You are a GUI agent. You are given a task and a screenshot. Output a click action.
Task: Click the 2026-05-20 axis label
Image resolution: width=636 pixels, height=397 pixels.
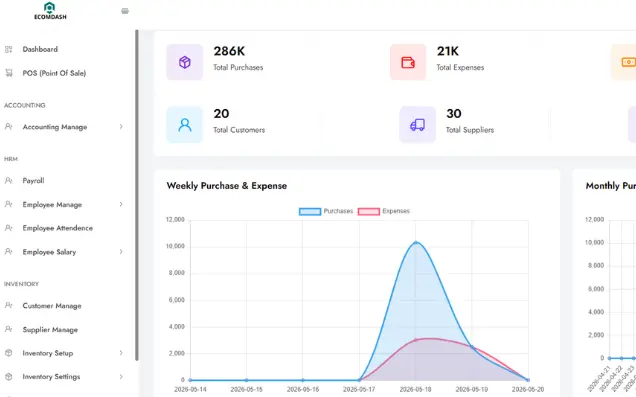pos(528,389)
